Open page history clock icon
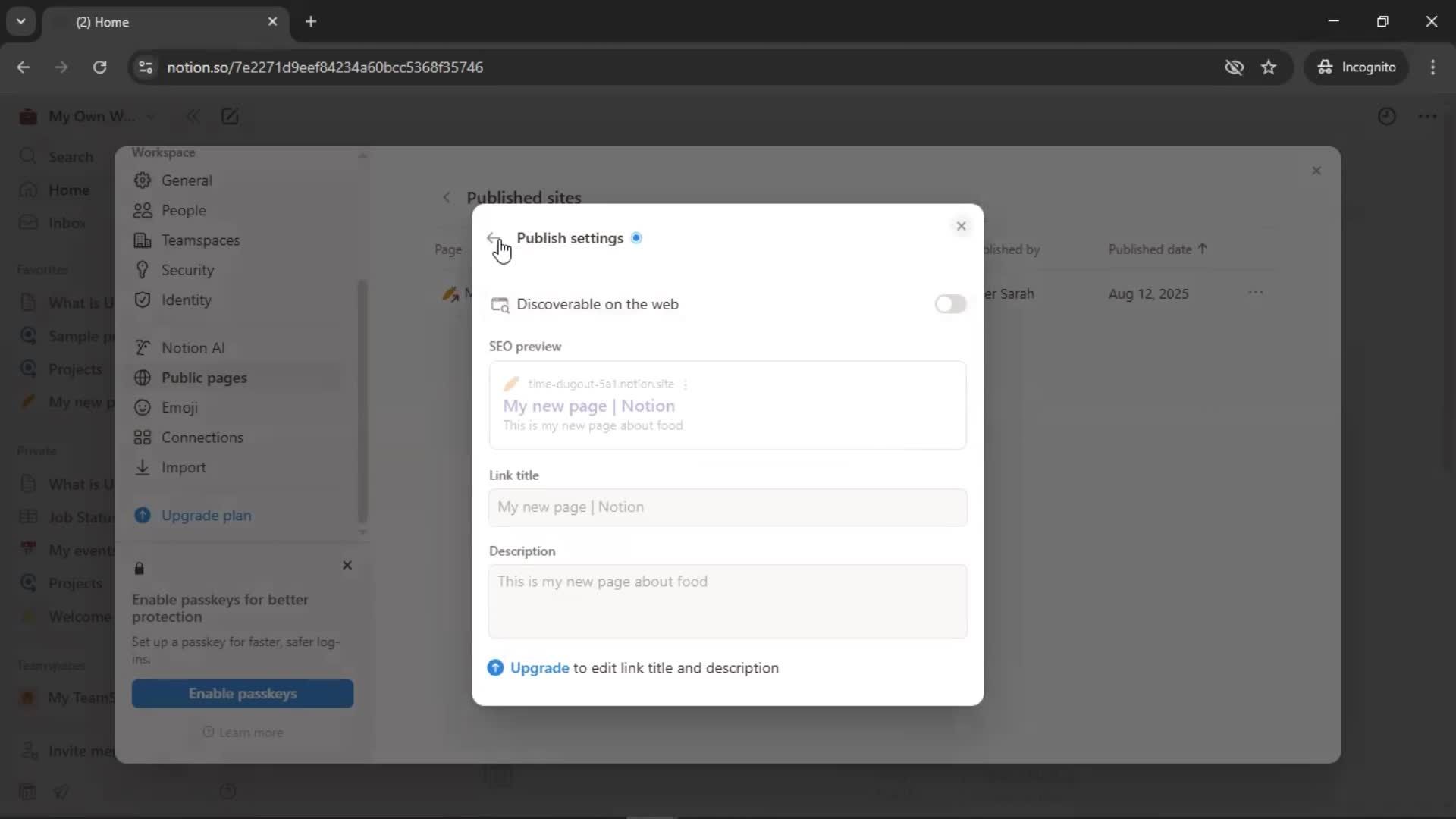 [1387, 117]
